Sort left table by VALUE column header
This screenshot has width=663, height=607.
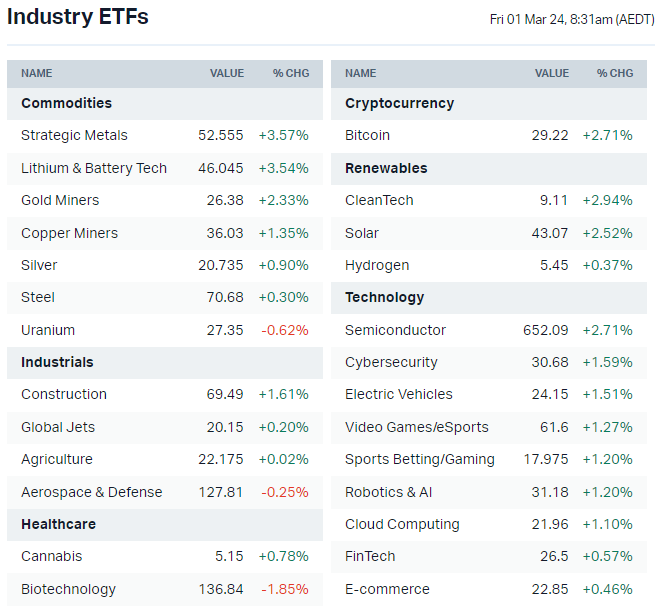(x=226, y=73)
